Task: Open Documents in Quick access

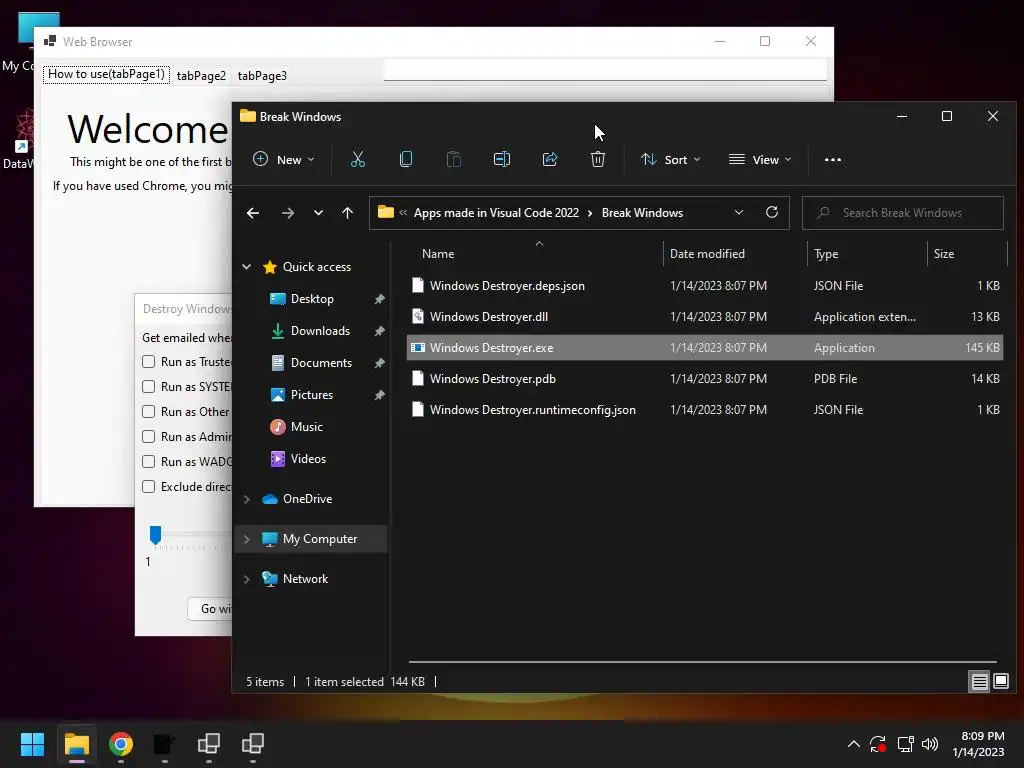Action: tap(321, 362)
